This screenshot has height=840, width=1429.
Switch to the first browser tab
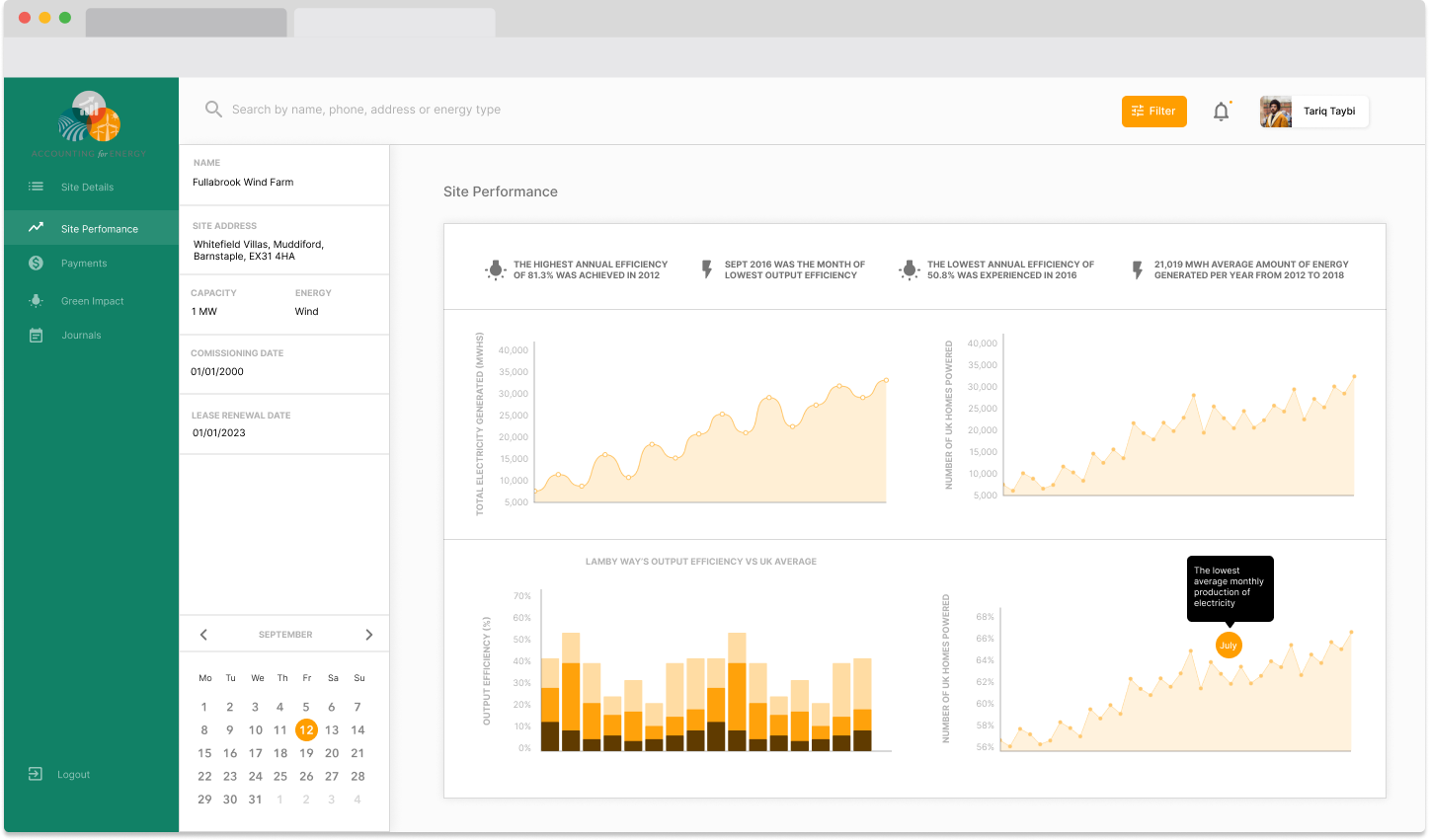pyautogui.click(x=186, y=23)
